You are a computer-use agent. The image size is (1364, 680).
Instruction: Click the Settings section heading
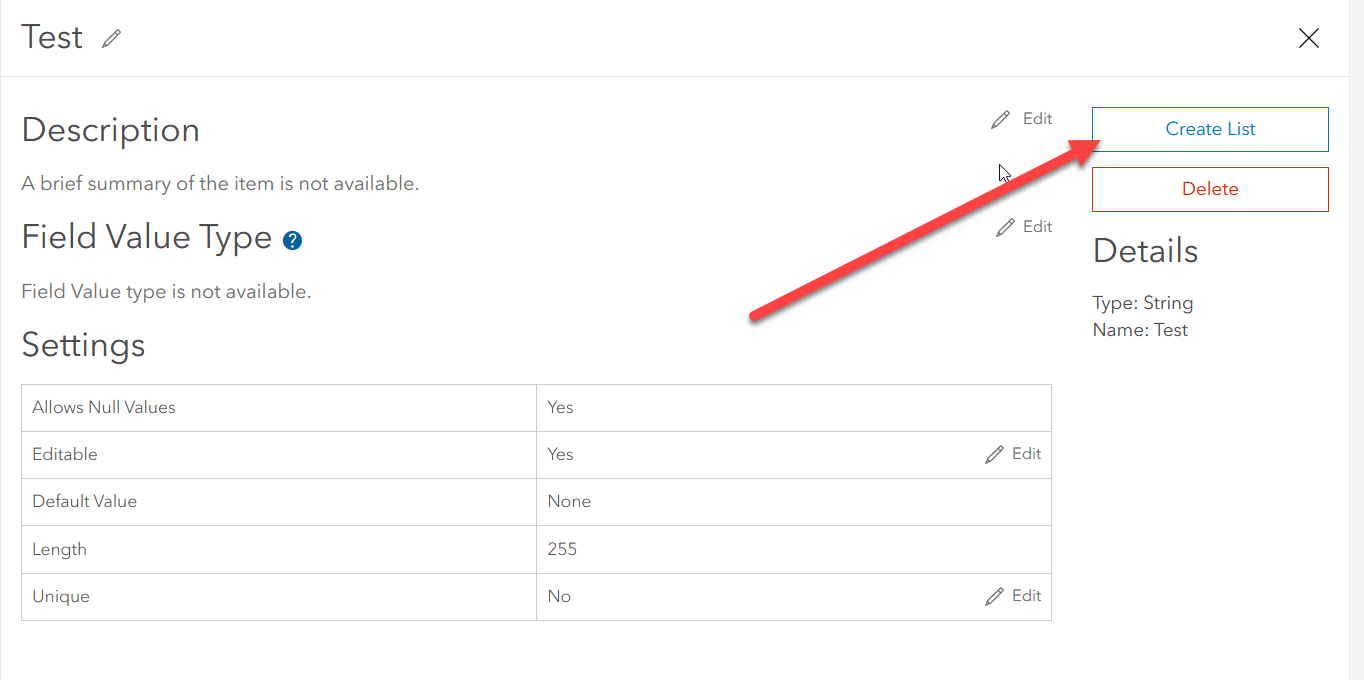click(x=84, y=345)
